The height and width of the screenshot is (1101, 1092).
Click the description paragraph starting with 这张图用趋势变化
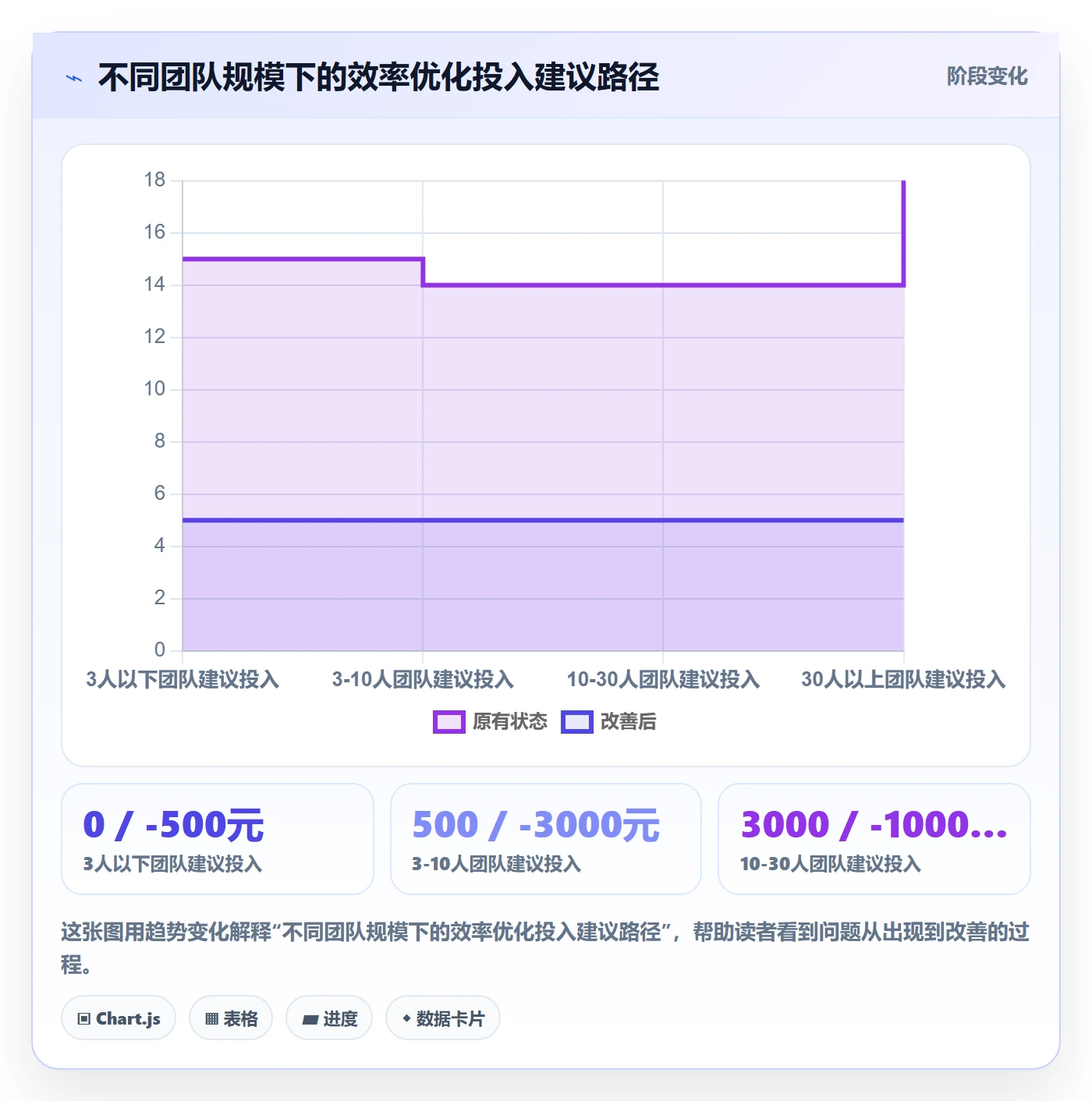tap(546, 948)
